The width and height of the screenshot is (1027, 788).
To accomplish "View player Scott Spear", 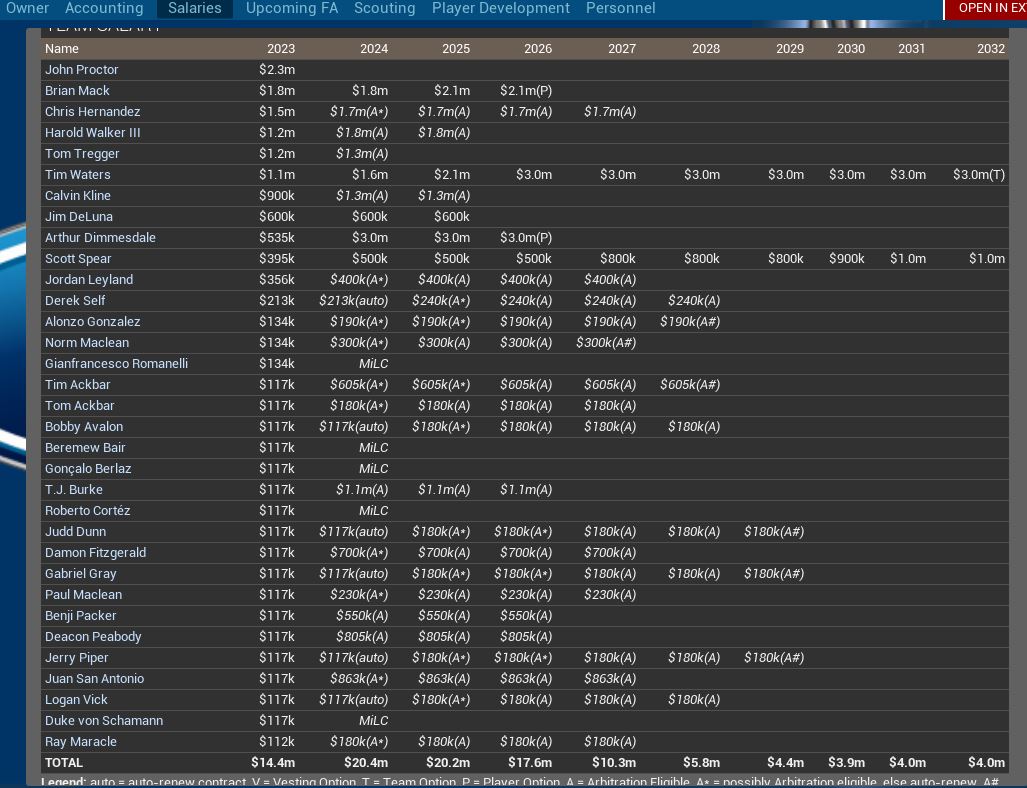I will tap(78, 259).
